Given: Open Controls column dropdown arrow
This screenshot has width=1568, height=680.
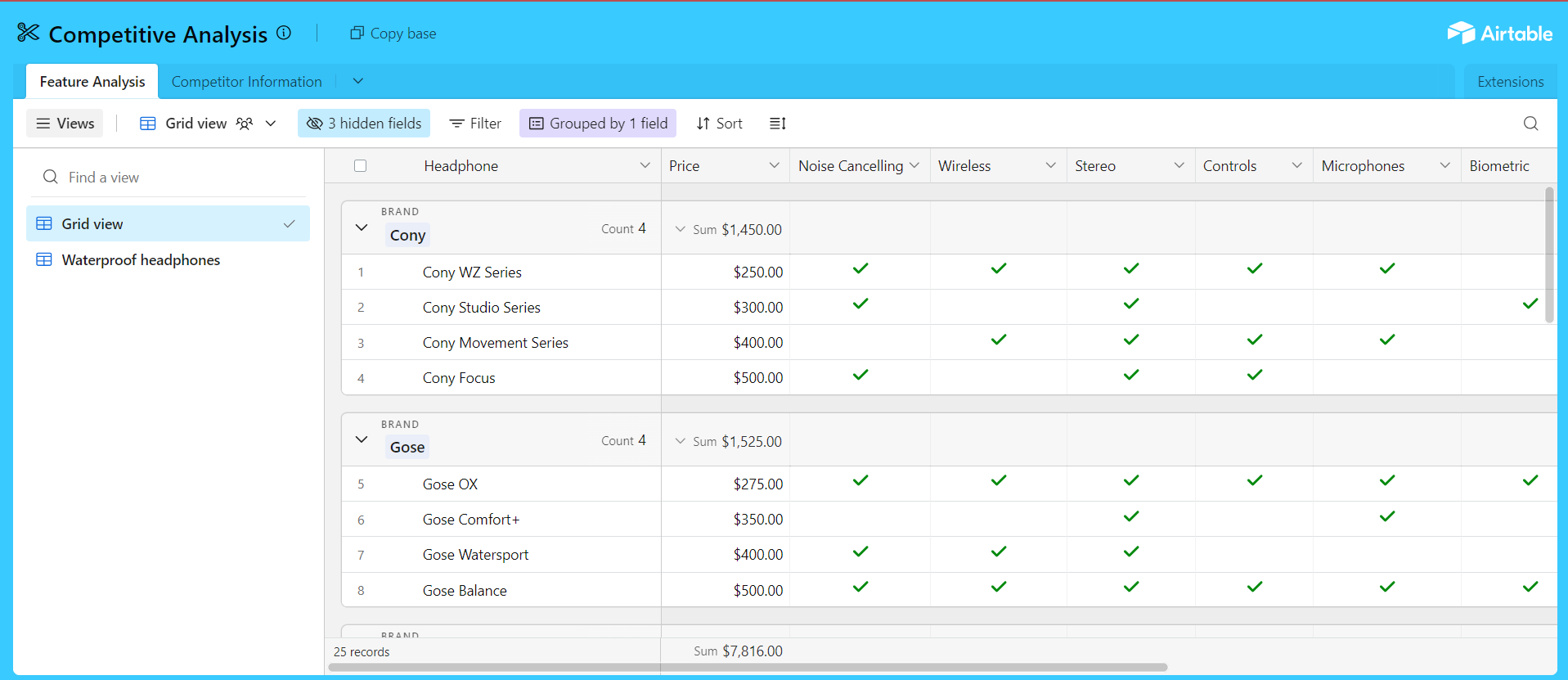Looking at the screenshot, I should coord(1296,165).
